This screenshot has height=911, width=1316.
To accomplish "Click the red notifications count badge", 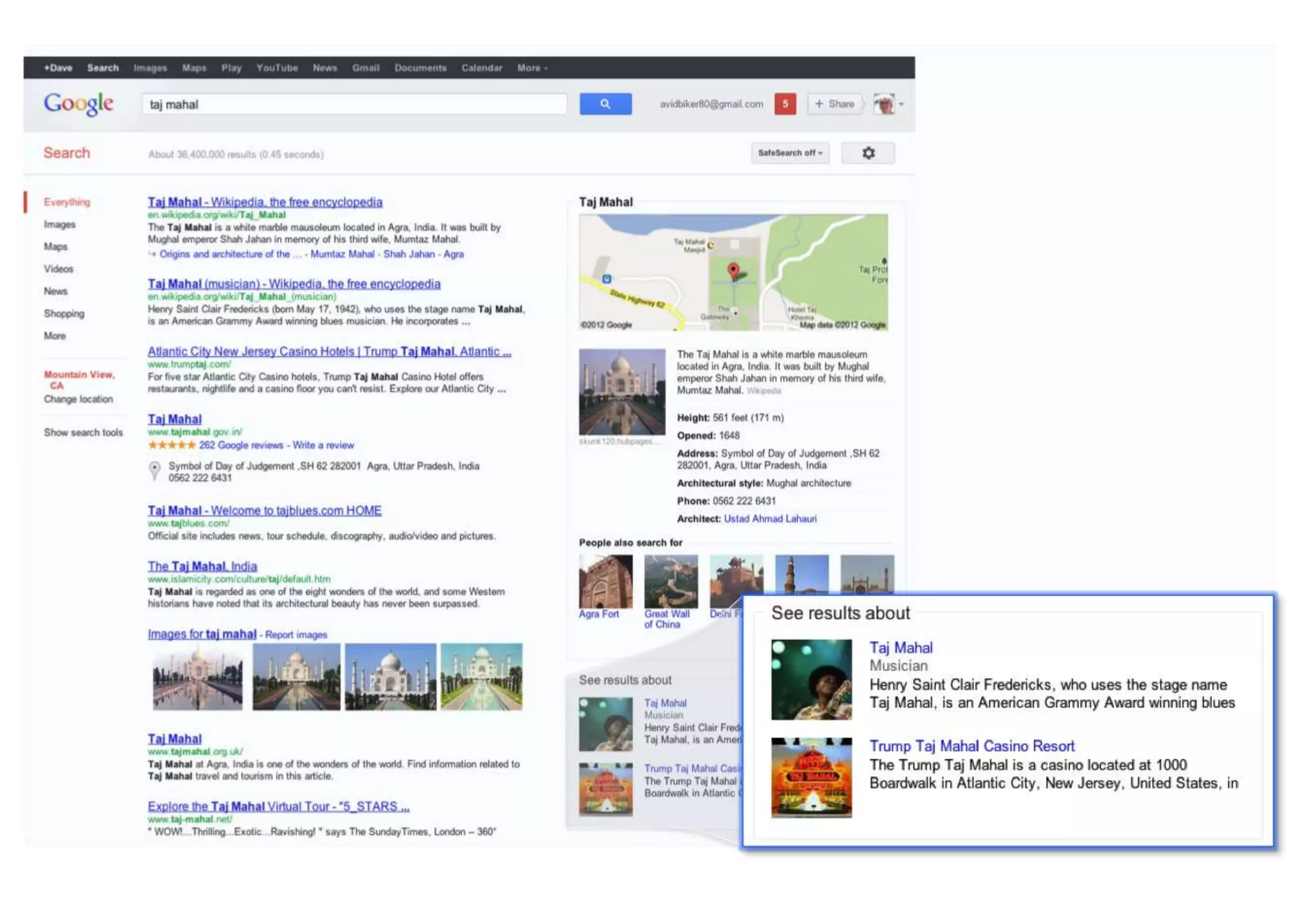I will point(785,104).
